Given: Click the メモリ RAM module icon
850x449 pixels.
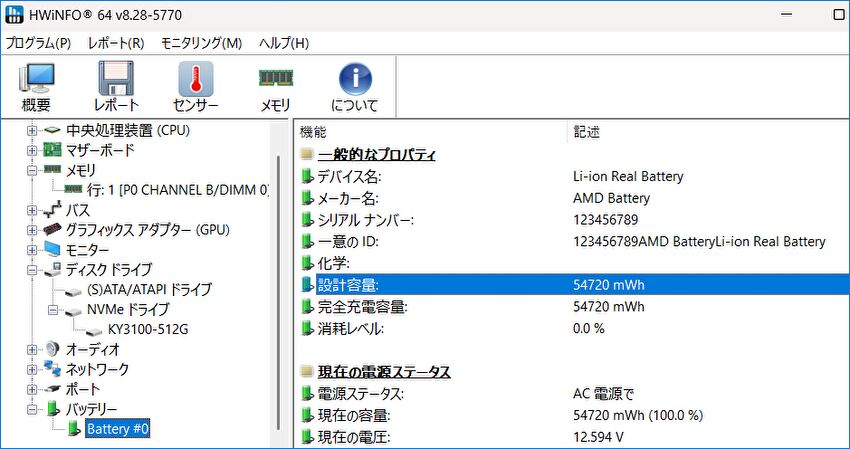Looking at the screenshot, I should [x=275, y=86].
